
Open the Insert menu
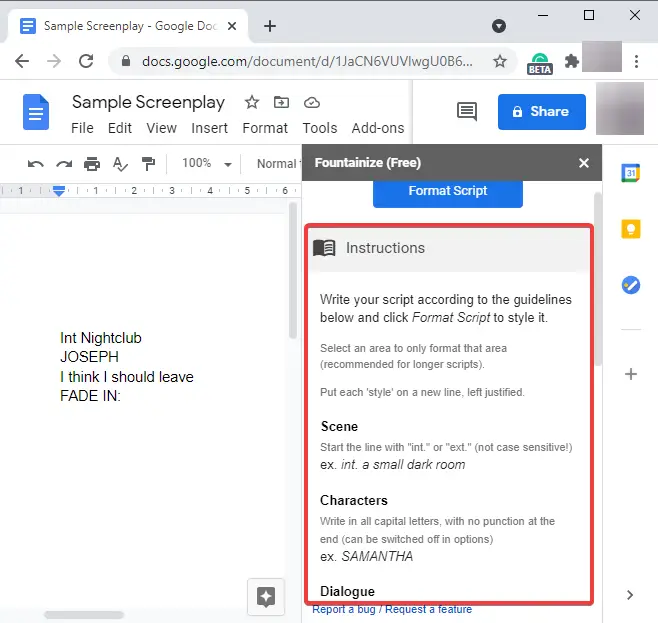tap(209, 128)
